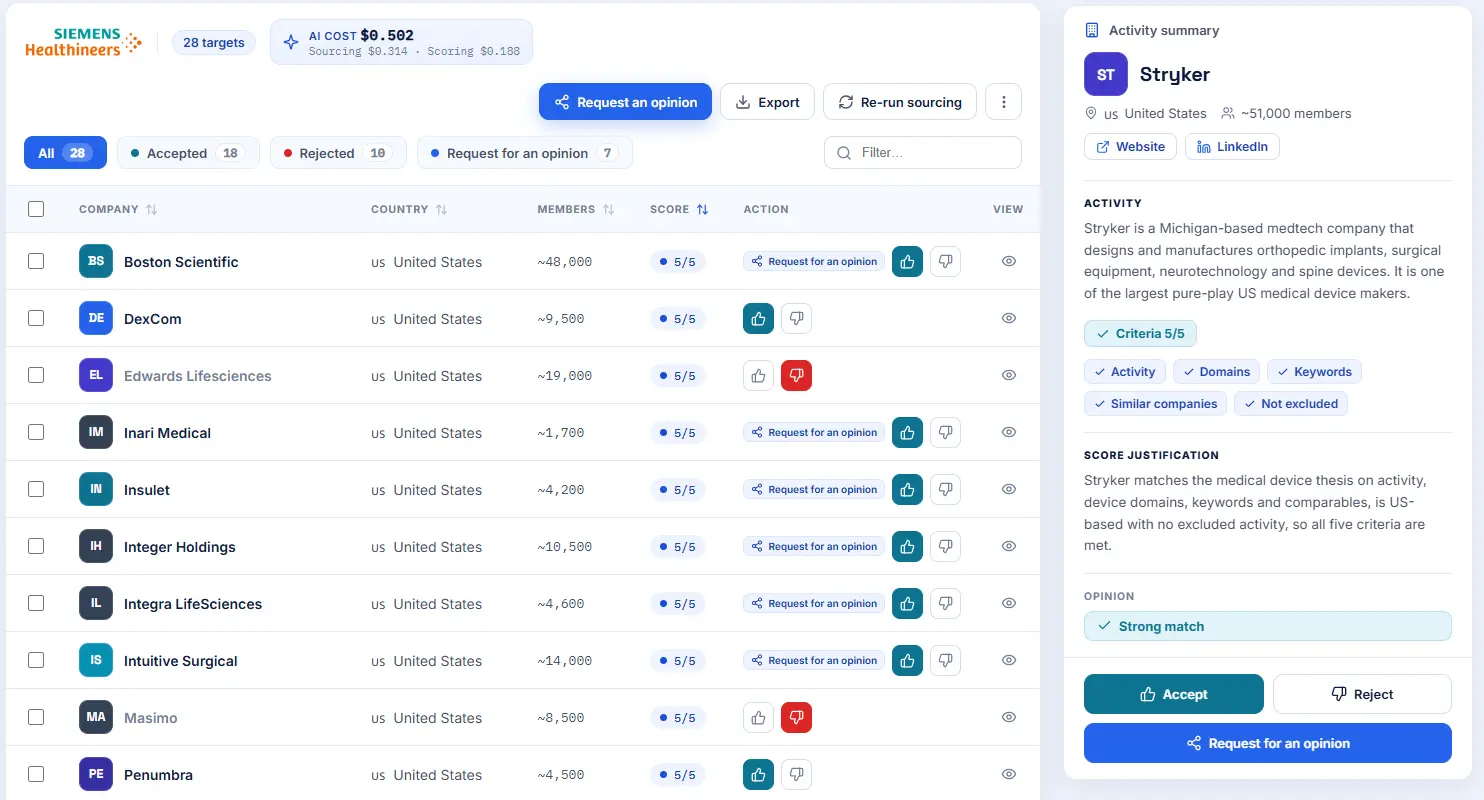Thumbs-down Boston Scientific row
This screenshot has width=1484, height=800.
[945, 262]
